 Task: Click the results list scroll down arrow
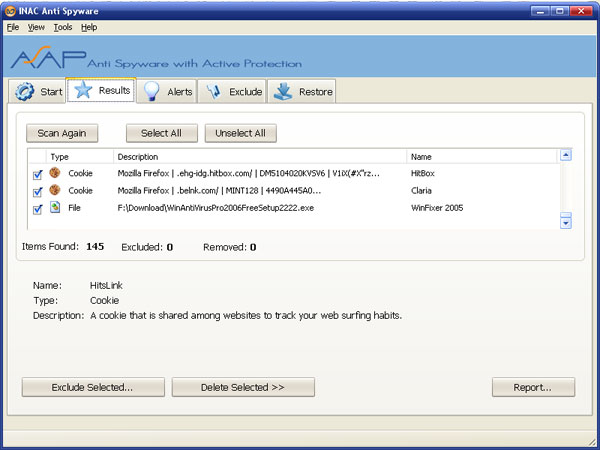pyautogui.click(x=566, y=223)
